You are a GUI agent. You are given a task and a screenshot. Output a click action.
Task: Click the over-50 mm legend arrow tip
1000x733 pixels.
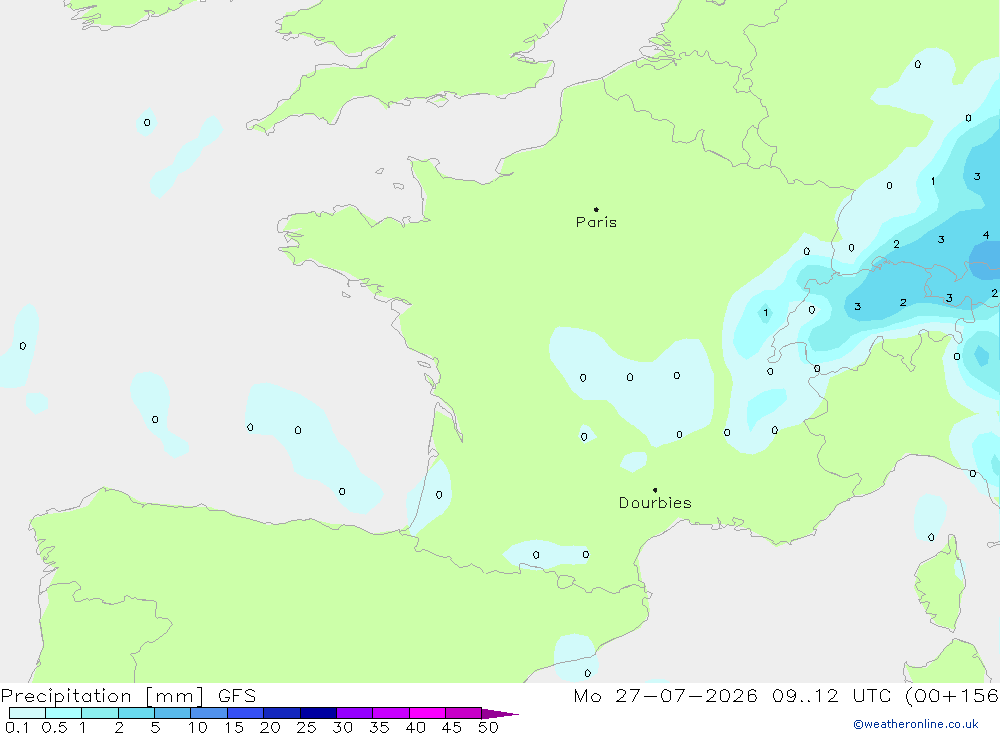(501, 714)
